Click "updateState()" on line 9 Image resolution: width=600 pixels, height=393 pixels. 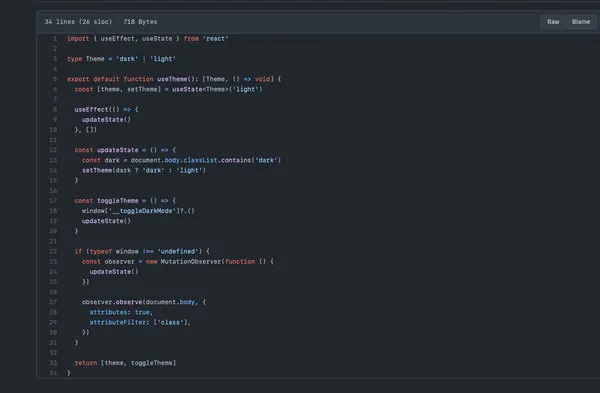click(x=106, y=120)
